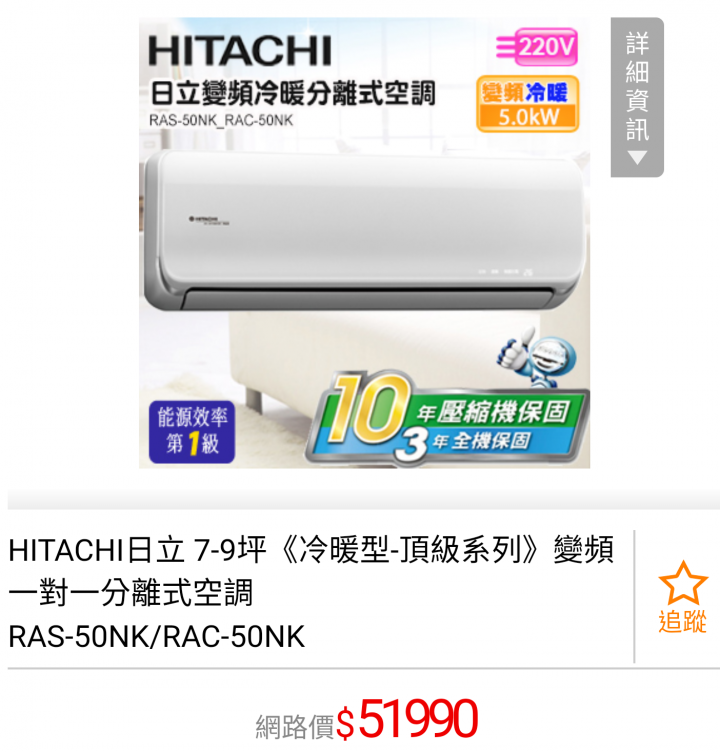Click the orange star favorite icon
Screen dimensions: 720x752
coord(683,583)
